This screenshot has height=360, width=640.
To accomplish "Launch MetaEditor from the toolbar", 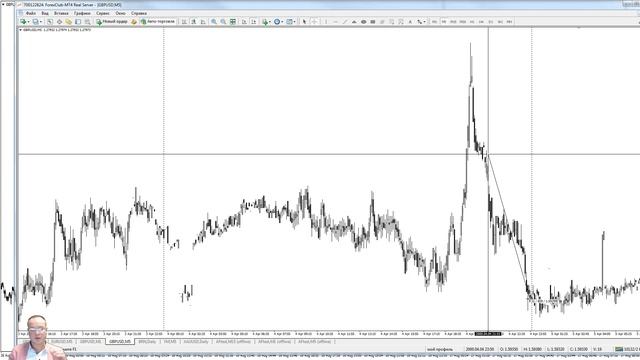I will click(133, 22).
